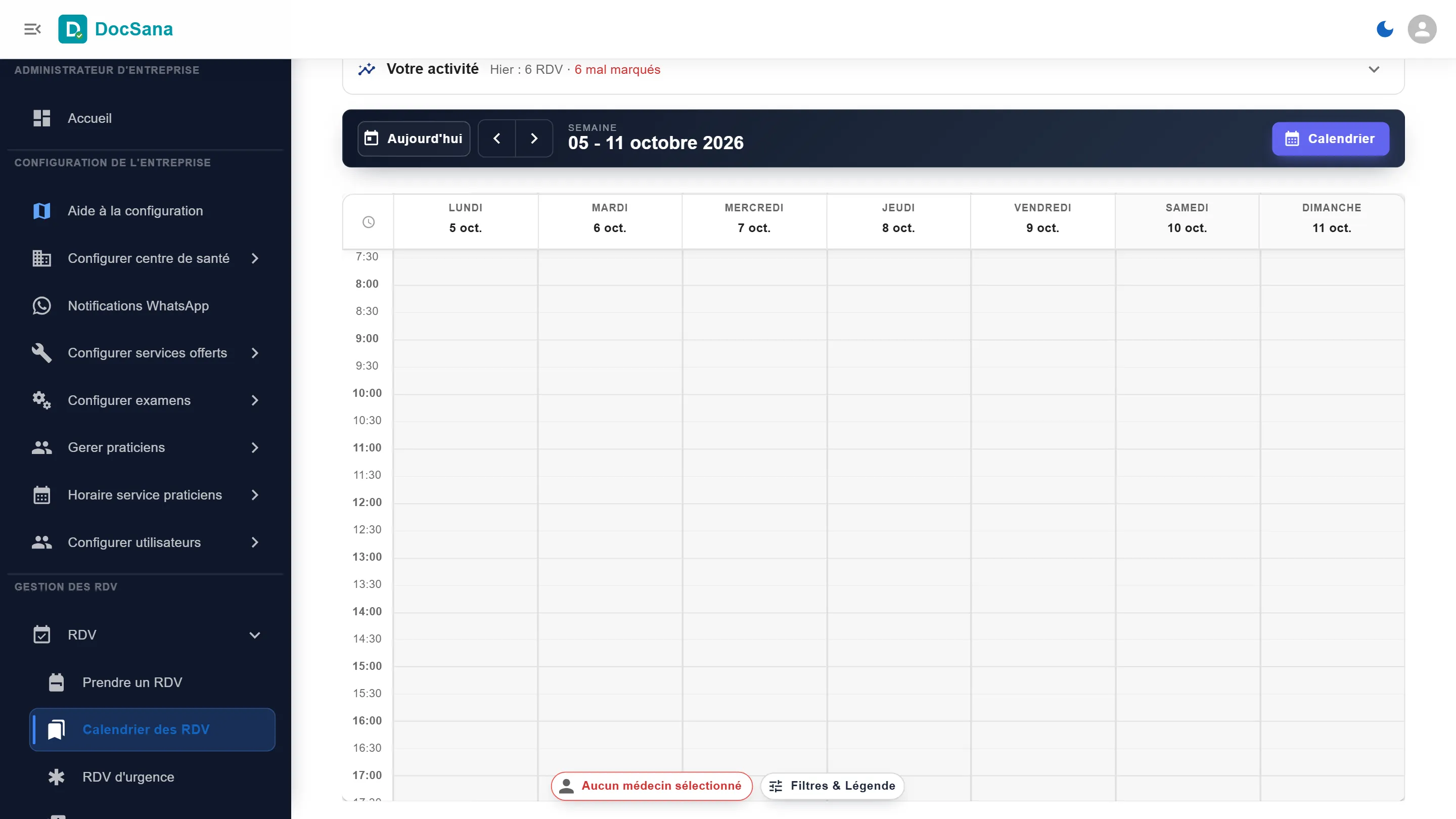
Task: Collapse the sidebar with the hamburger icon
Action: pos(32,29)
